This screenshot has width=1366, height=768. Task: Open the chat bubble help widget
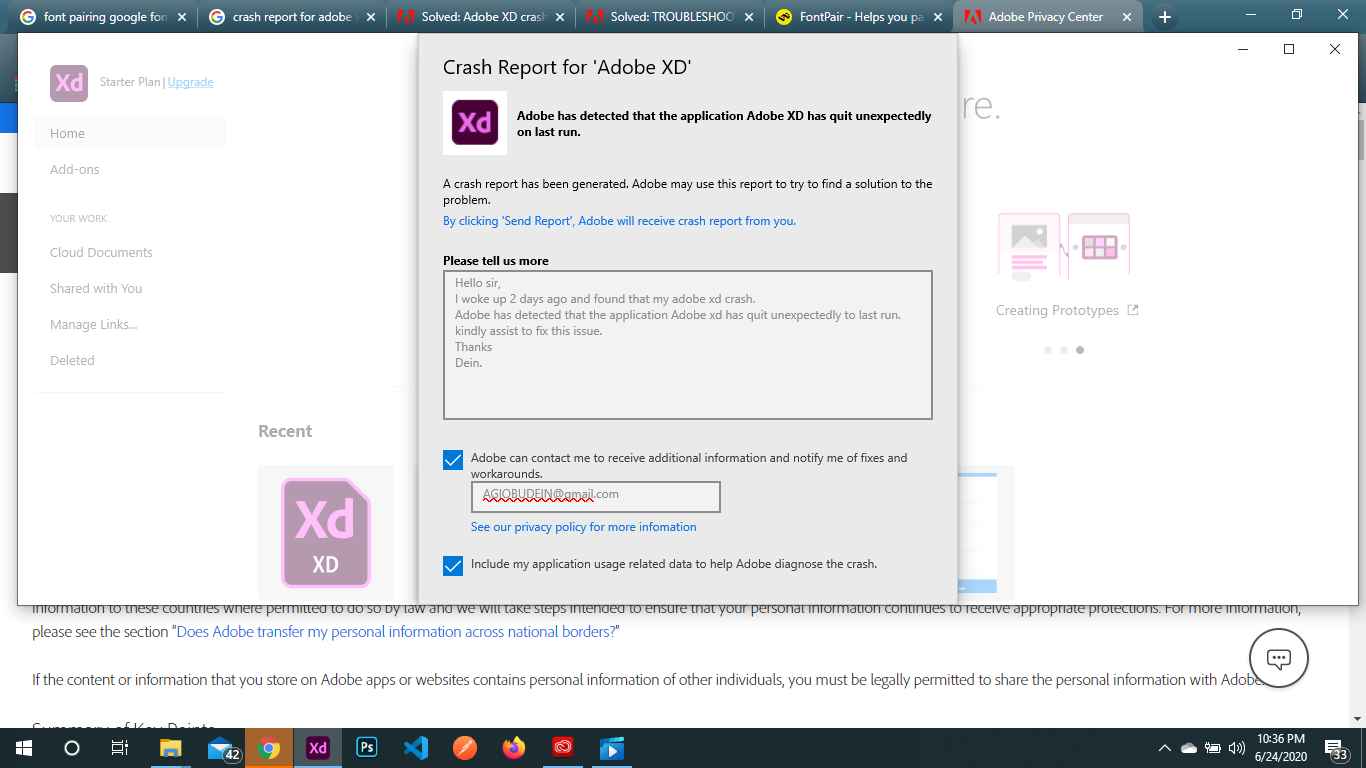point(1279,658)
